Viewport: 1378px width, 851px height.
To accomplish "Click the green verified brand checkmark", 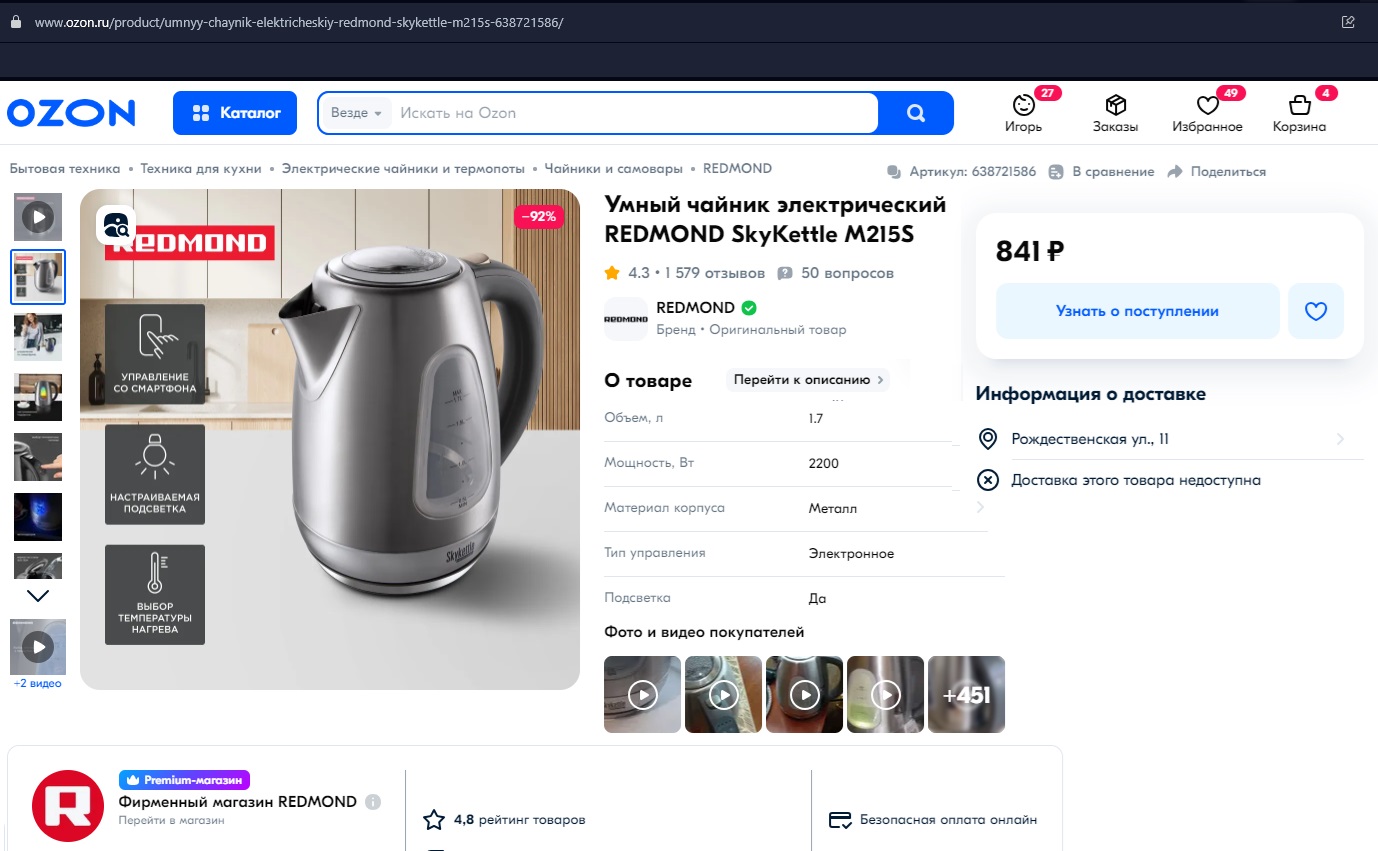I will (x=749, y=308).
